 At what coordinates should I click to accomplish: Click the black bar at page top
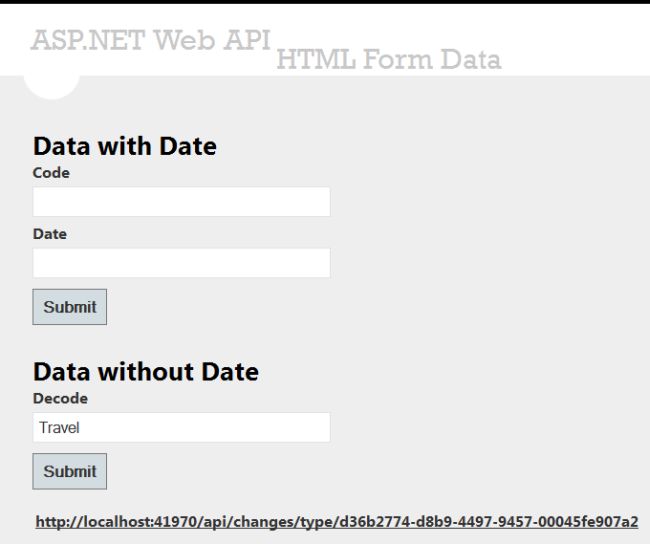click(325, 2)
